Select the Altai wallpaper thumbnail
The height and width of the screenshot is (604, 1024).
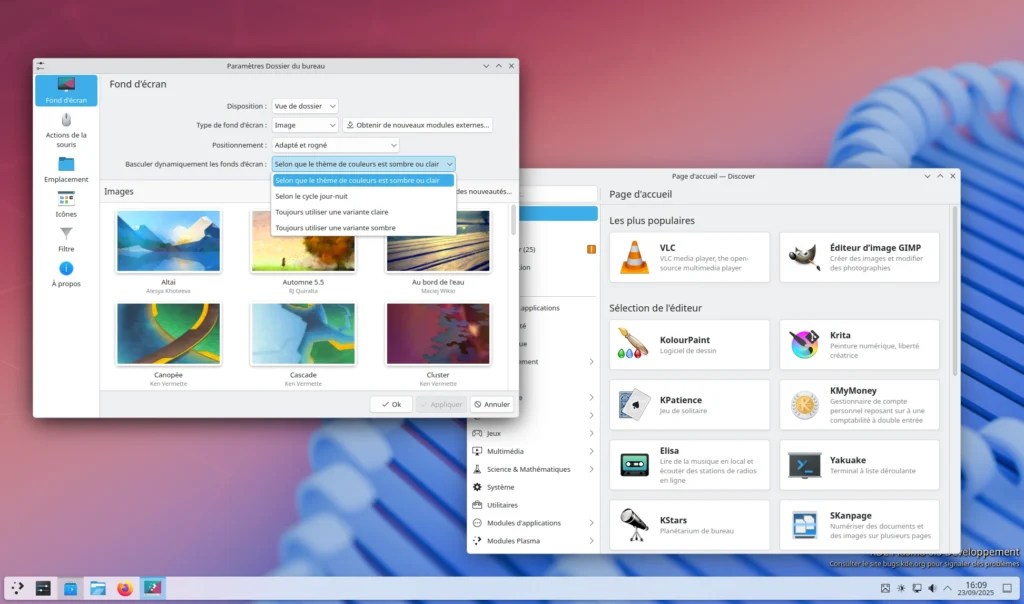[168, 241]
